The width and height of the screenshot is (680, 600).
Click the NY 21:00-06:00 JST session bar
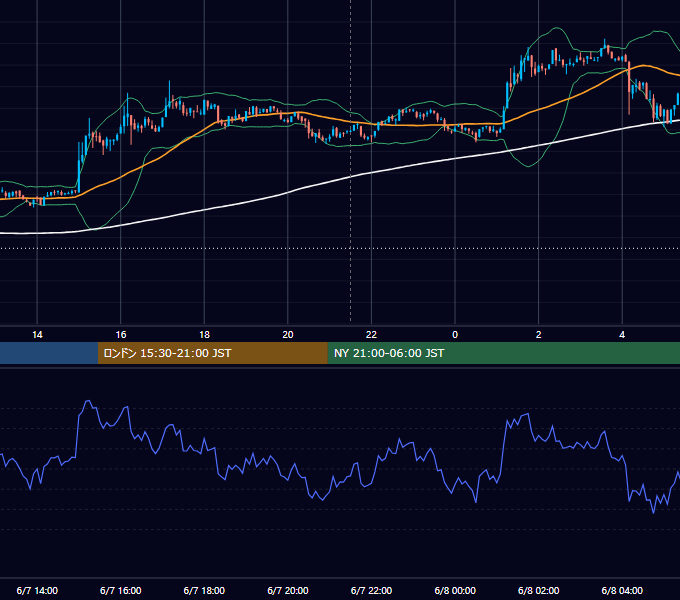coord(503,353)
